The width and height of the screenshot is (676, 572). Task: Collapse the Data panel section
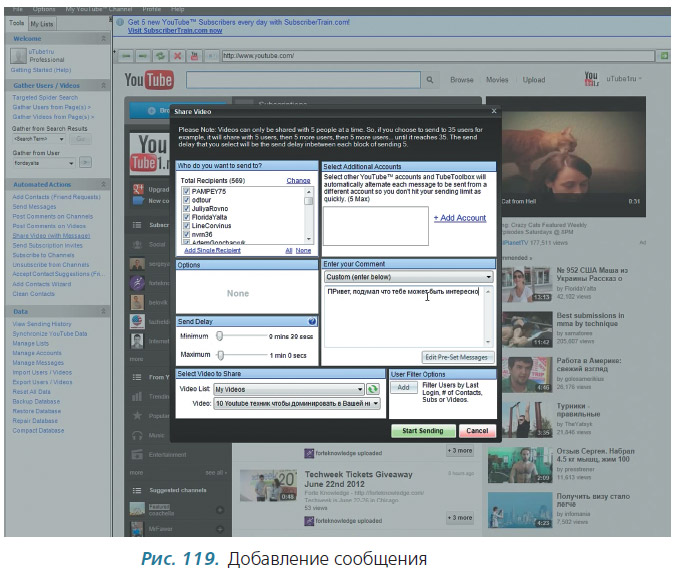click(103, 311)
